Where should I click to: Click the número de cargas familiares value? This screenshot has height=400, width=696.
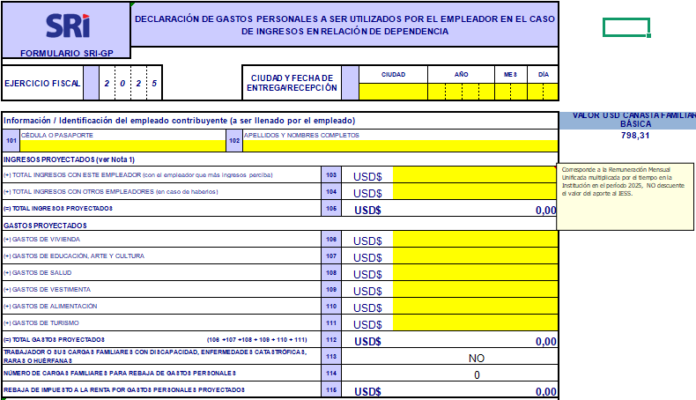475,374
